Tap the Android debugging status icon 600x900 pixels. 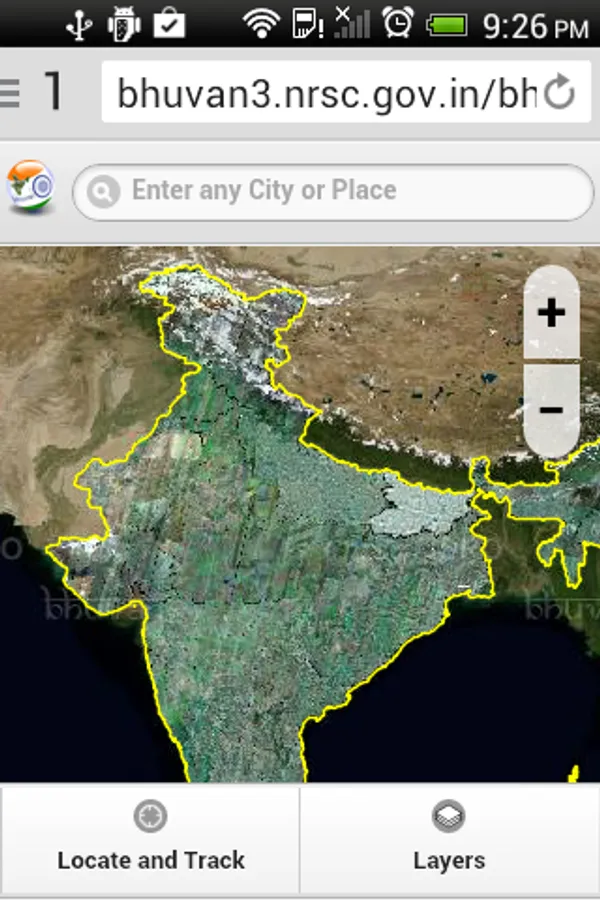[x=124, y=24]
